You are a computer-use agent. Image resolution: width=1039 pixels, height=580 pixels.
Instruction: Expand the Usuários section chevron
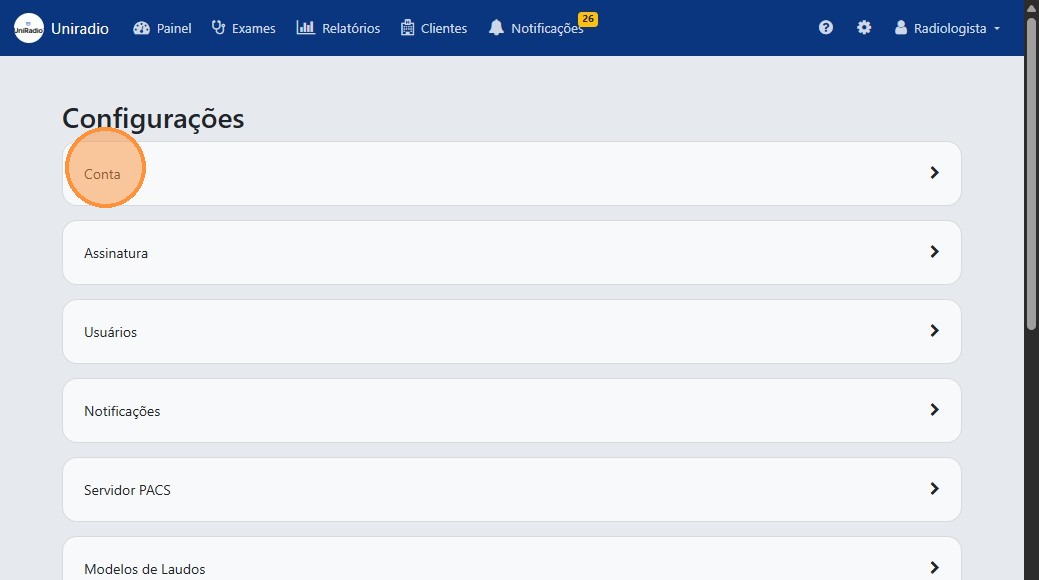934,331
